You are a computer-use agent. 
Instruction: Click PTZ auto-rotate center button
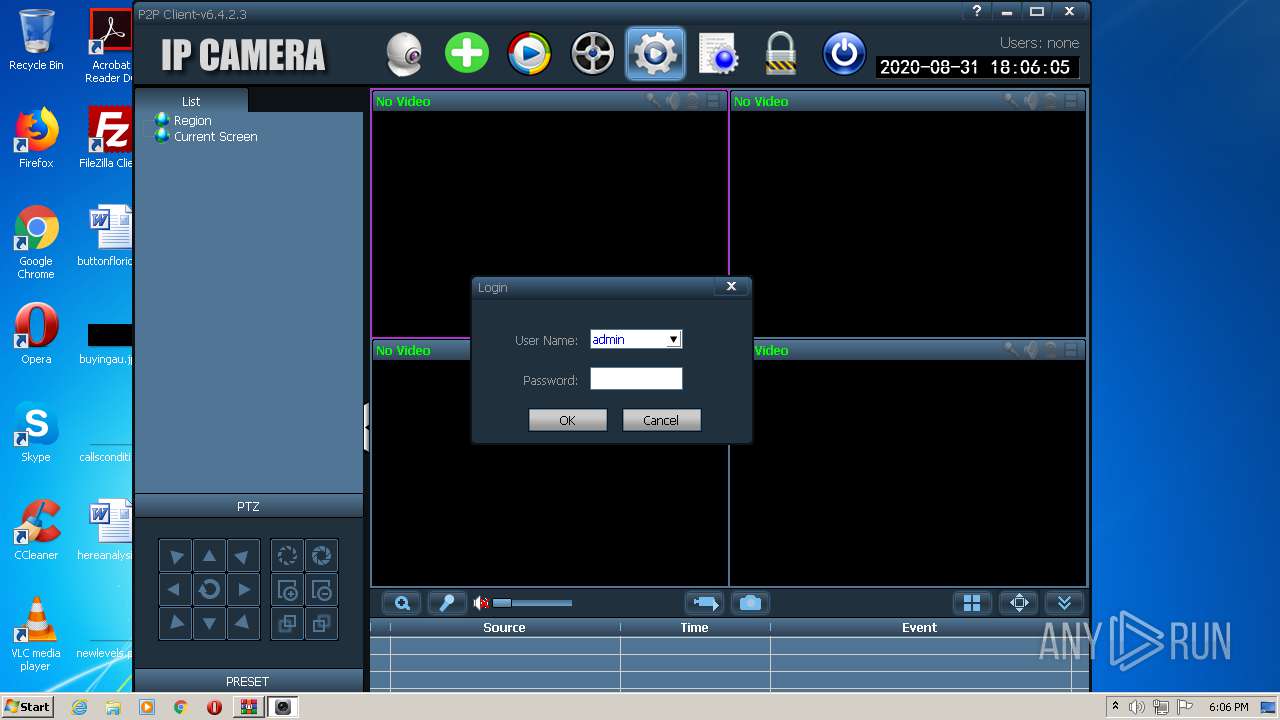(209, 590)
